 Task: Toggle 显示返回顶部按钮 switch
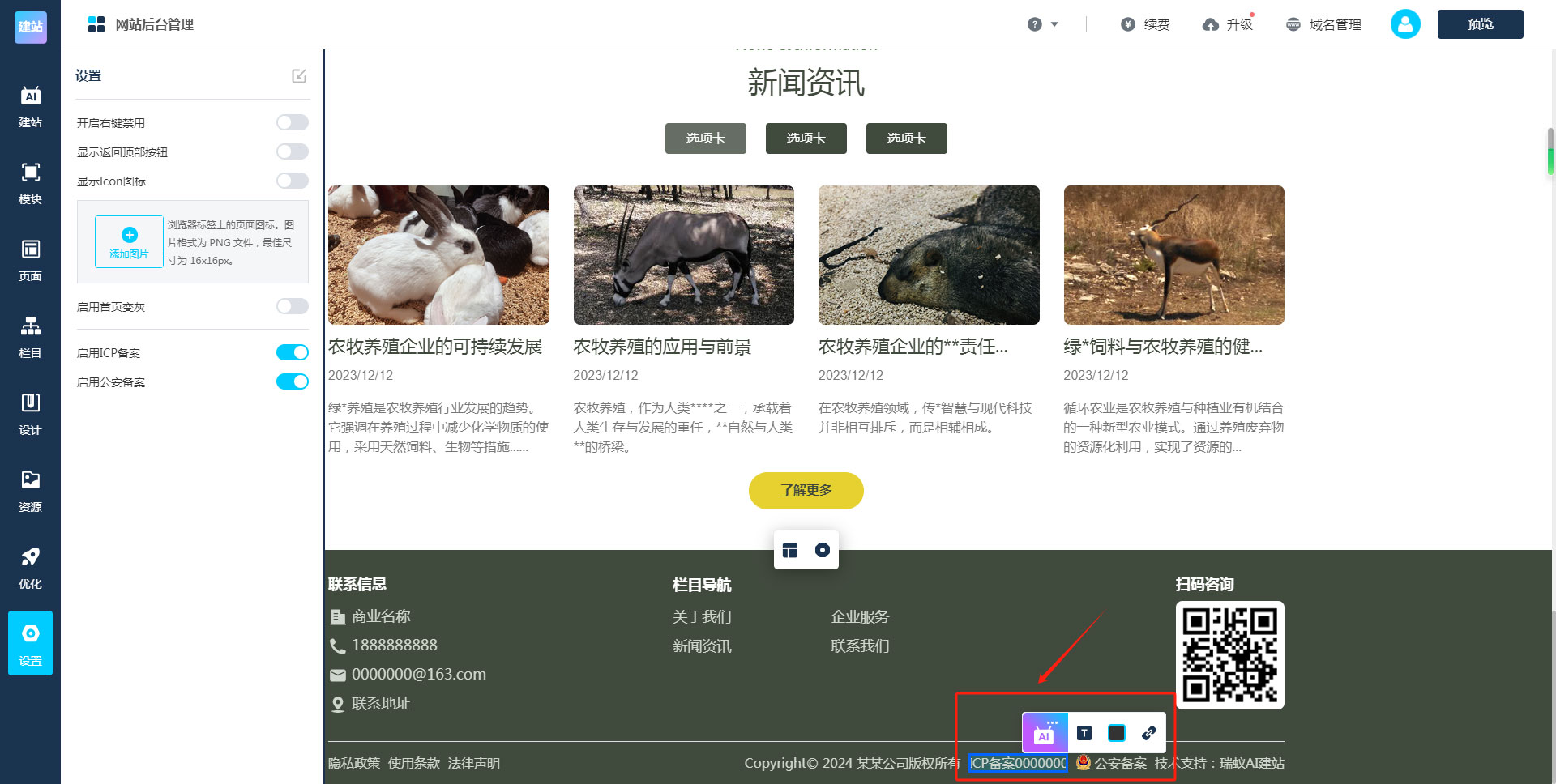click(x=293, y=151)
